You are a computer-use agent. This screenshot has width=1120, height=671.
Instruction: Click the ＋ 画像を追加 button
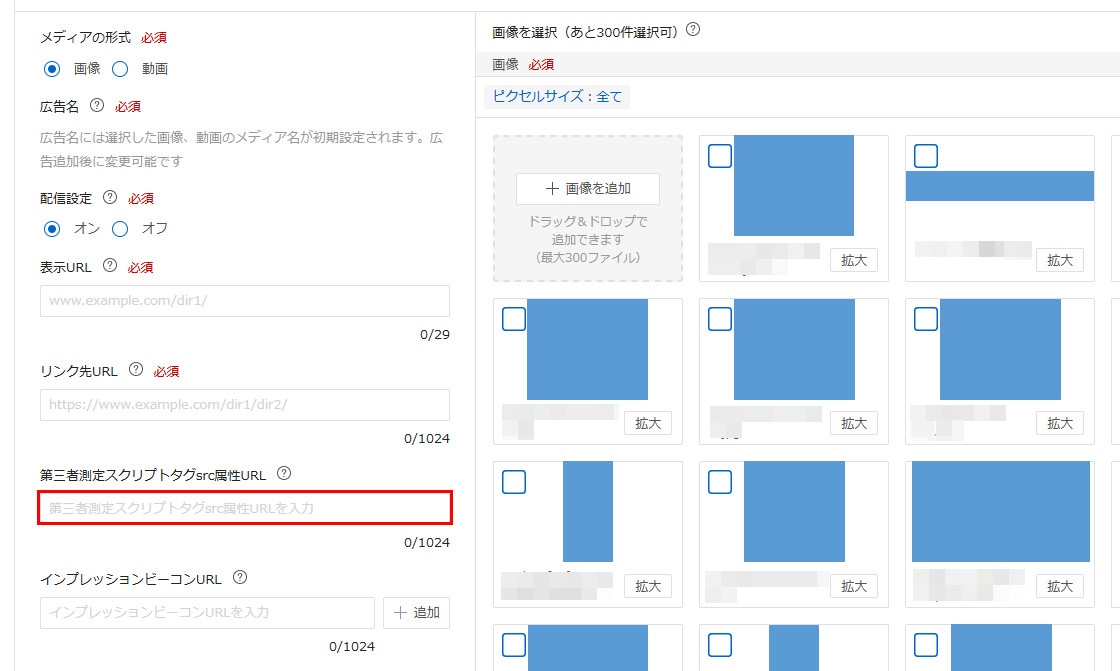[x=588, y=189]
